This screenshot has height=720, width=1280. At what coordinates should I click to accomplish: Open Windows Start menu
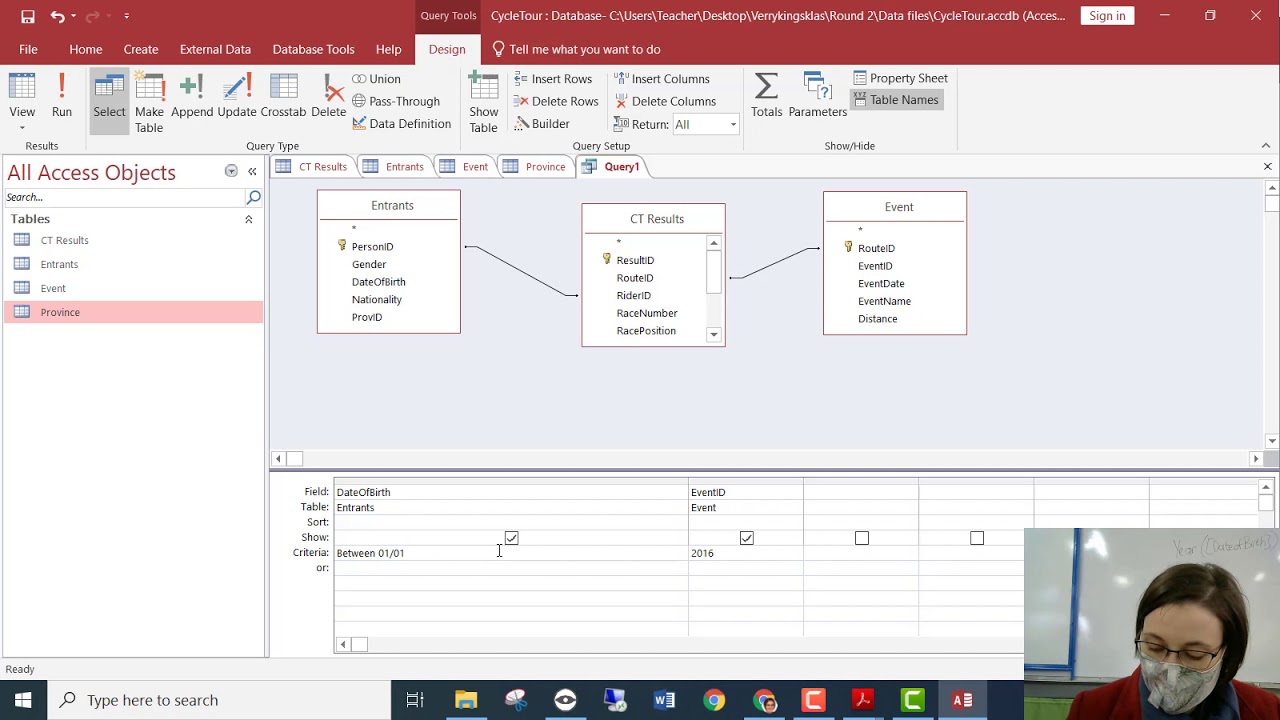(23, 700)
